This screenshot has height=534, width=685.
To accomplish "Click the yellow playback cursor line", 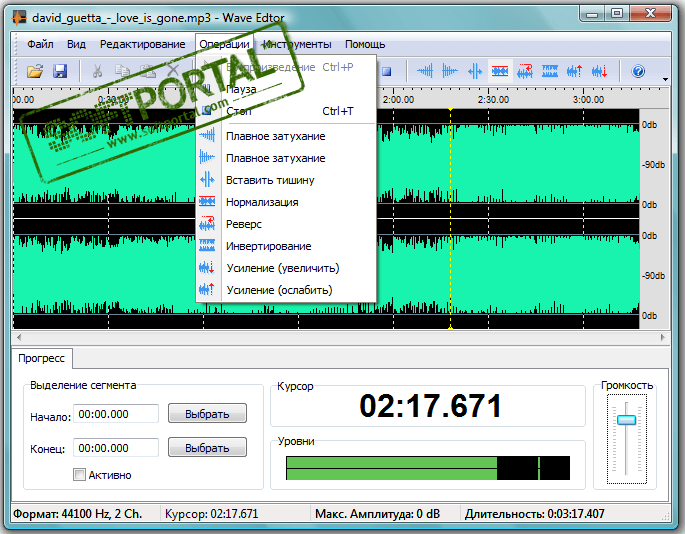I will tap(450, 218).
